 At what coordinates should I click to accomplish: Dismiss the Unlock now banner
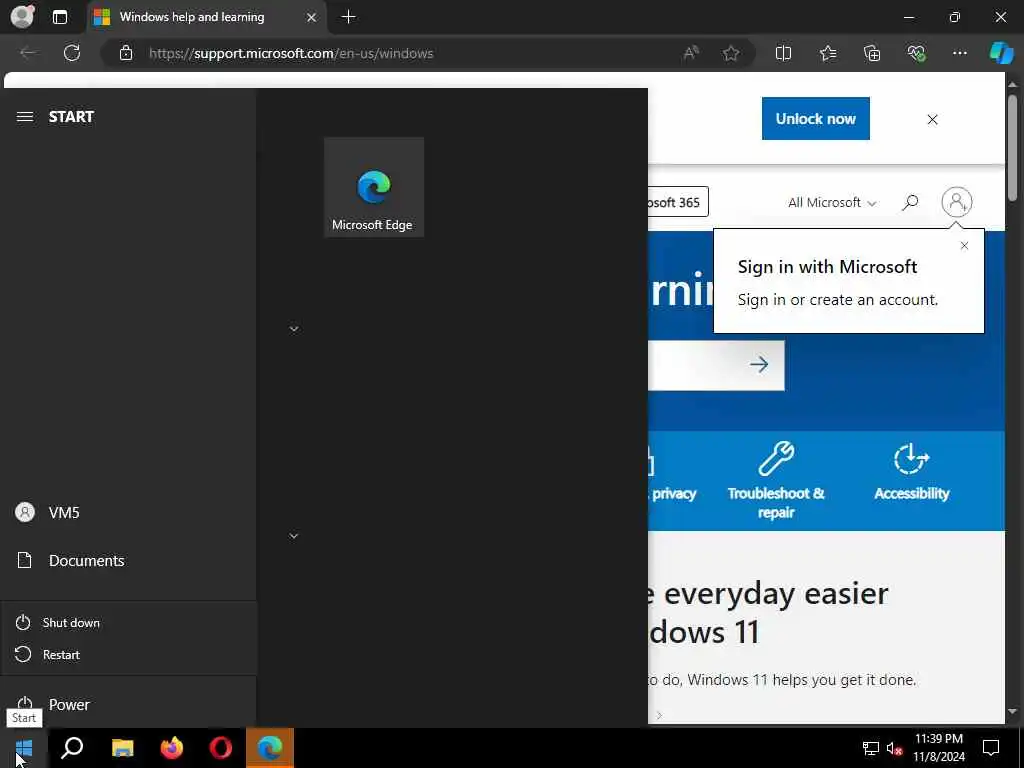coord(933,119)
